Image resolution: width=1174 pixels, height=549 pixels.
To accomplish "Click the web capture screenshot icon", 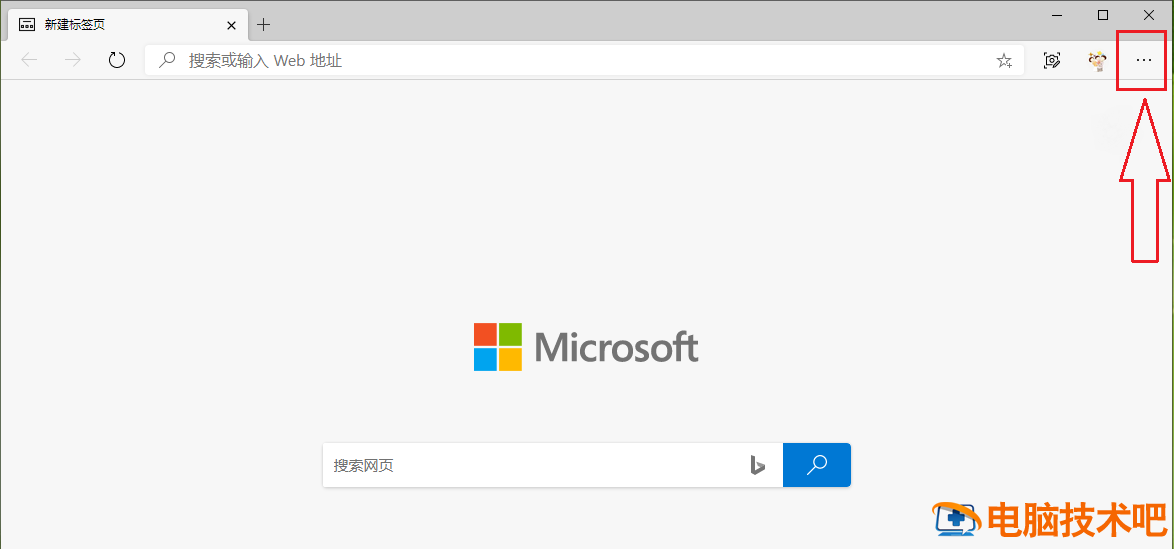I will [x=1052, y=61].
